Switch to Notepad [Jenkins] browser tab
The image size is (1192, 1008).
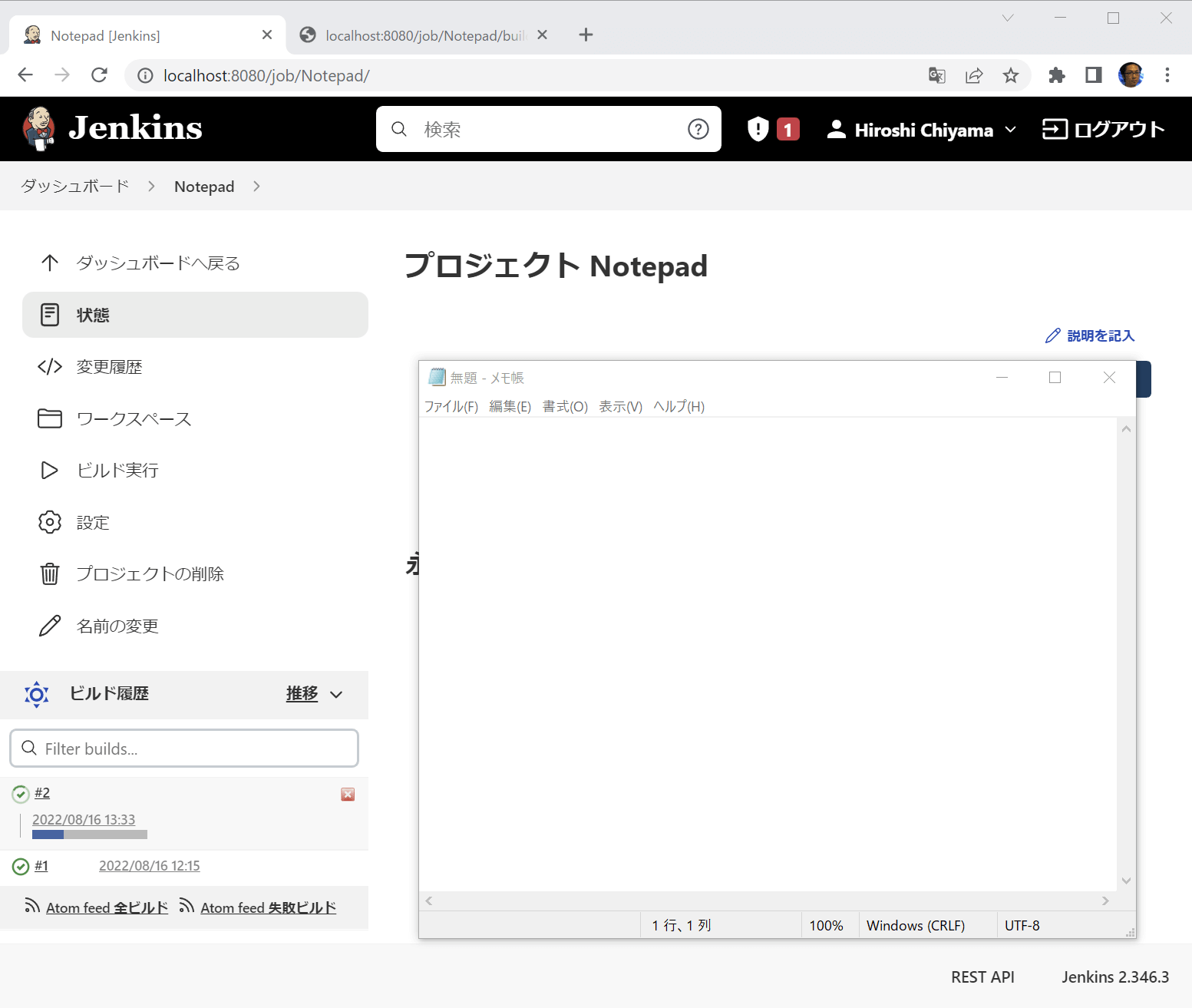(x=147, y=35)
